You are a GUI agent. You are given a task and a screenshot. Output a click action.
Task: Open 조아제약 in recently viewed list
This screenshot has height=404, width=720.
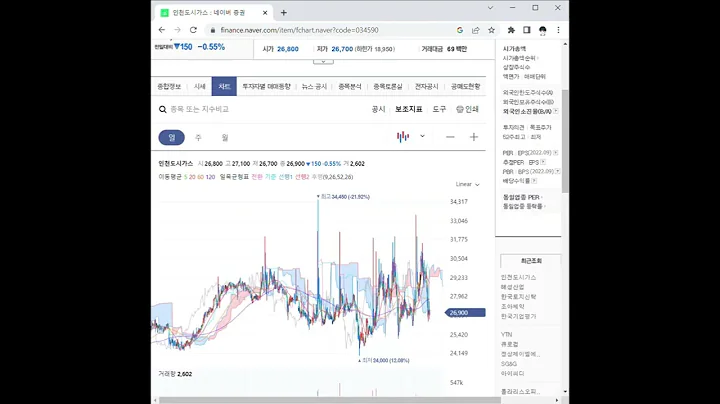point(512,306)
